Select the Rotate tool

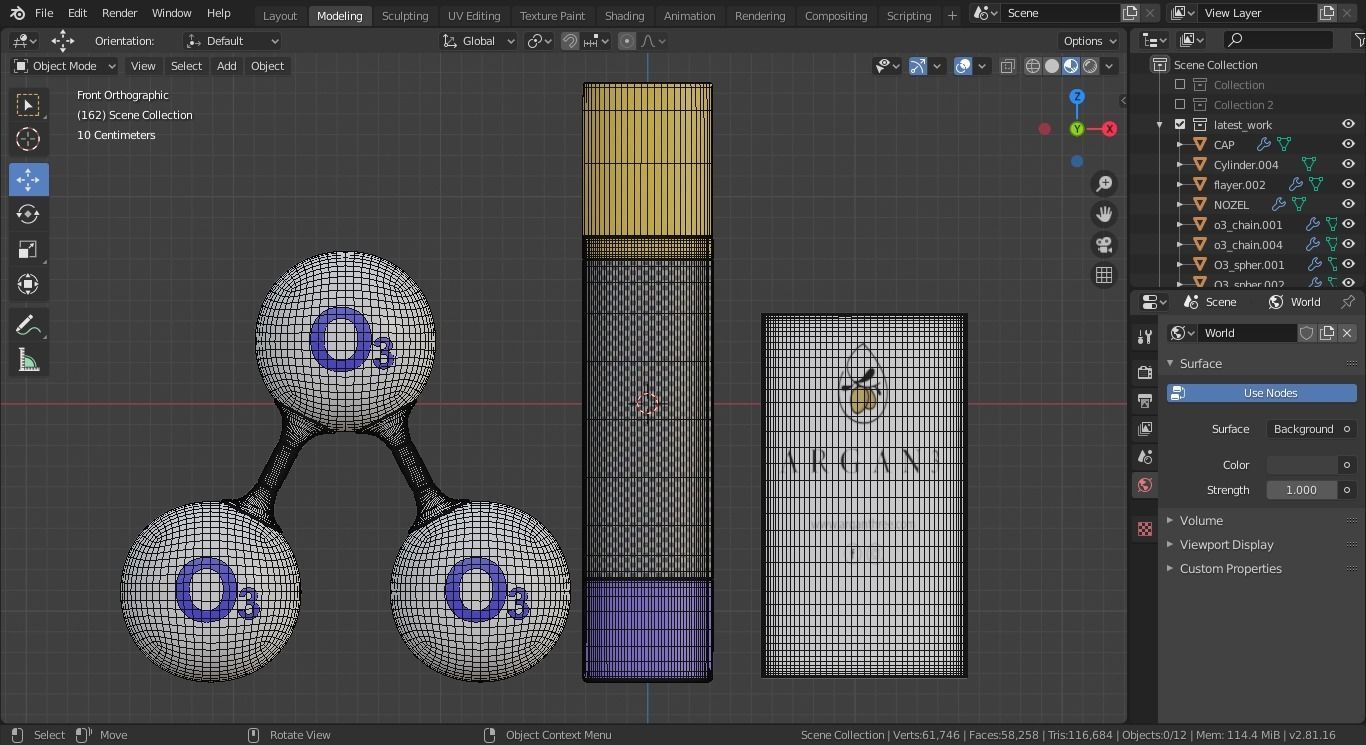[28, 214]
